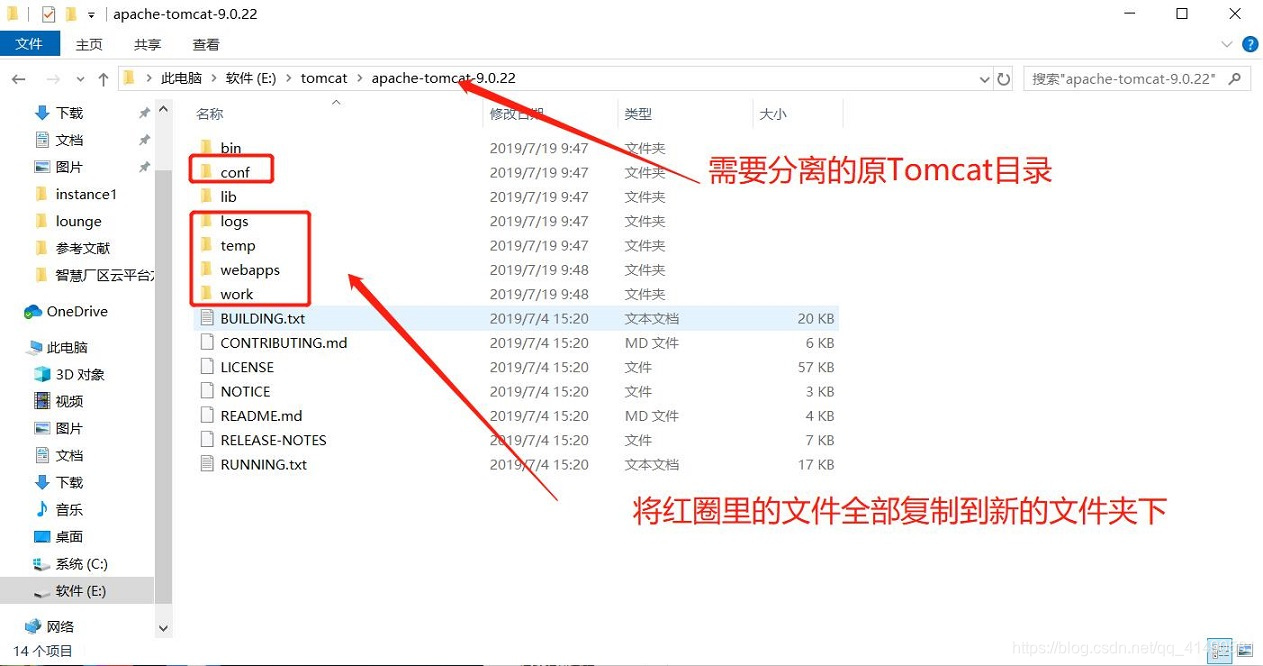Image resolution: width=1263 pixels, height=666 pixels.
Task: Open lounge folder in sidebar
Action: point(78,221)
